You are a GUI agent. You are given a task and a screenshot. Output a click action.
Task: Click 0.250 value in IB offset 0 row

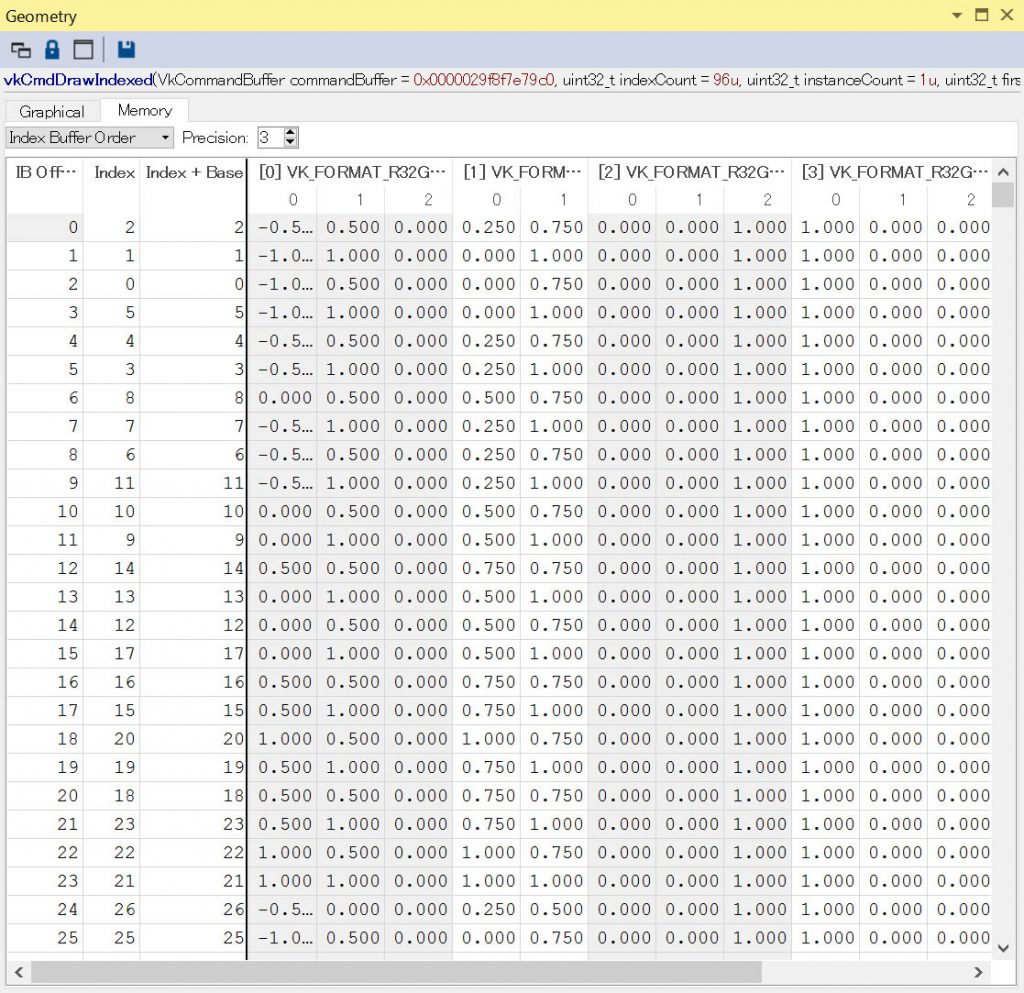coord(488,227)
